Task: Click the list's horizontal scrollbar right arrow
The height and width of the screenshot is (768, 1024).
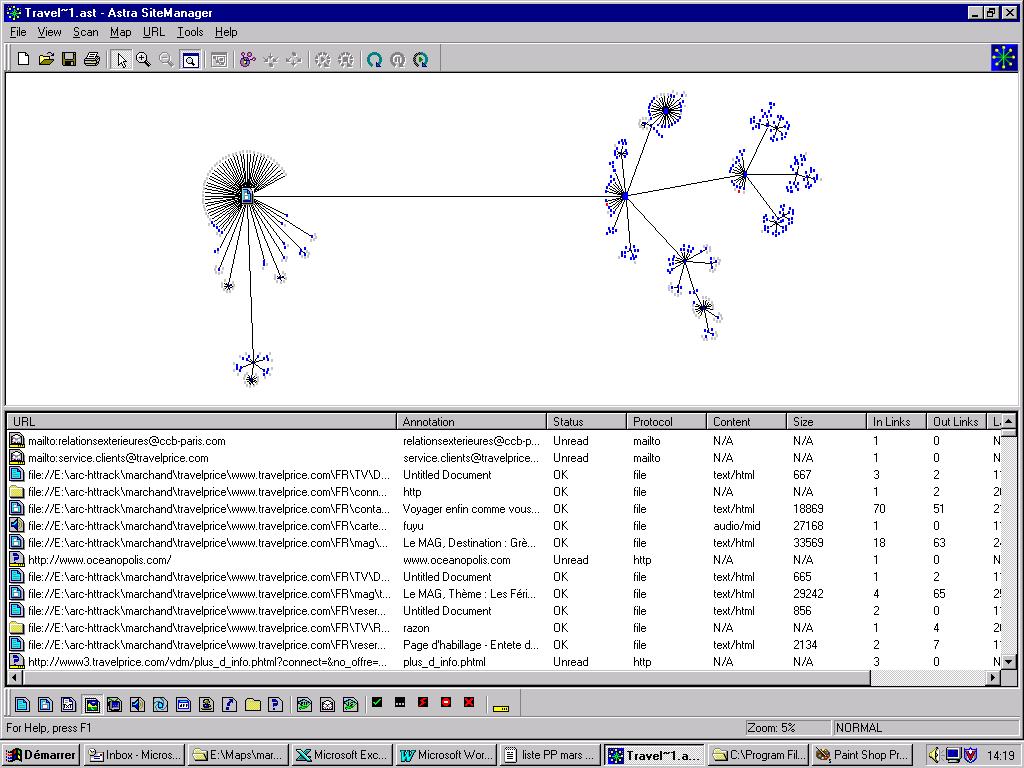Action: tap(993, 678)
